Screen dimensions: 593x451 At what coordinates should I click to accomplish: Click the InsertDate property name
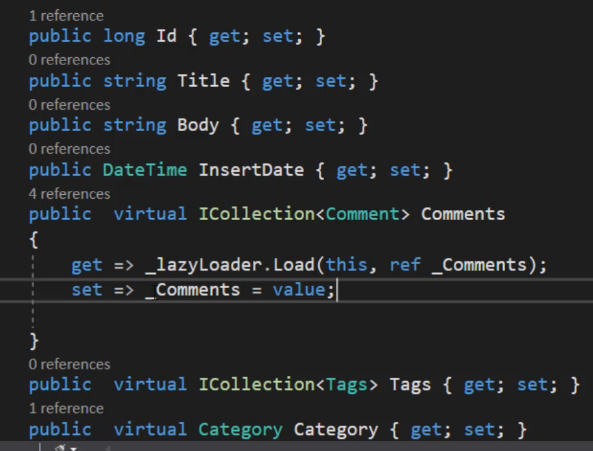[251, 170]
